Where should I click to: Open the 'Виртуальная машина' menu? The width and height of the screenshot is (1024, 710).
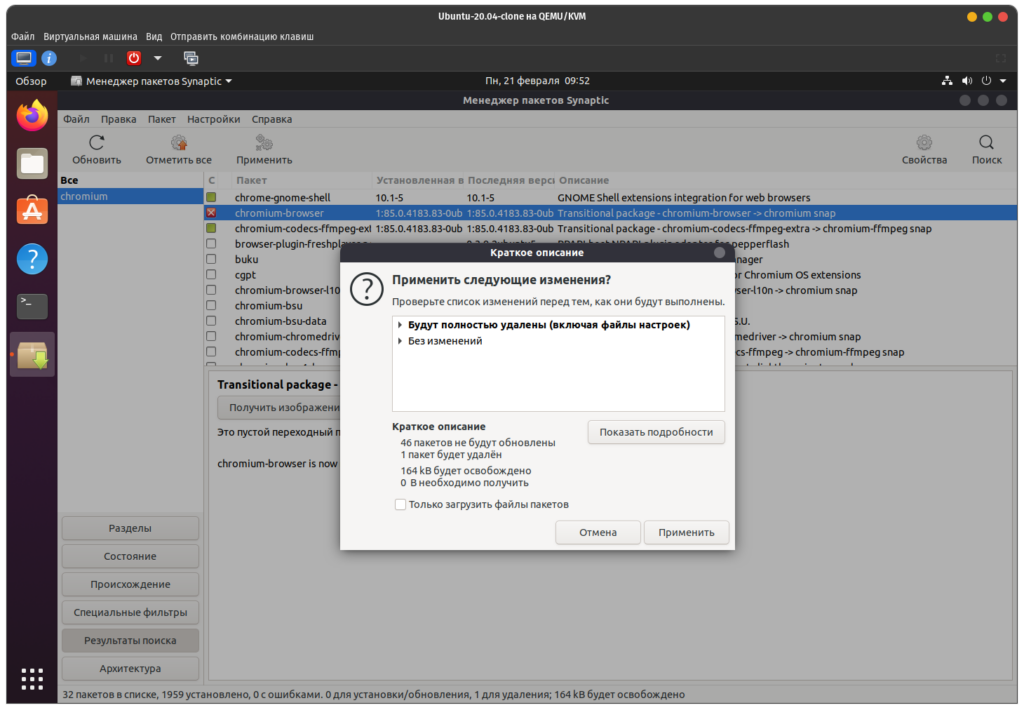pyautogui.click(x=90, y=36)
